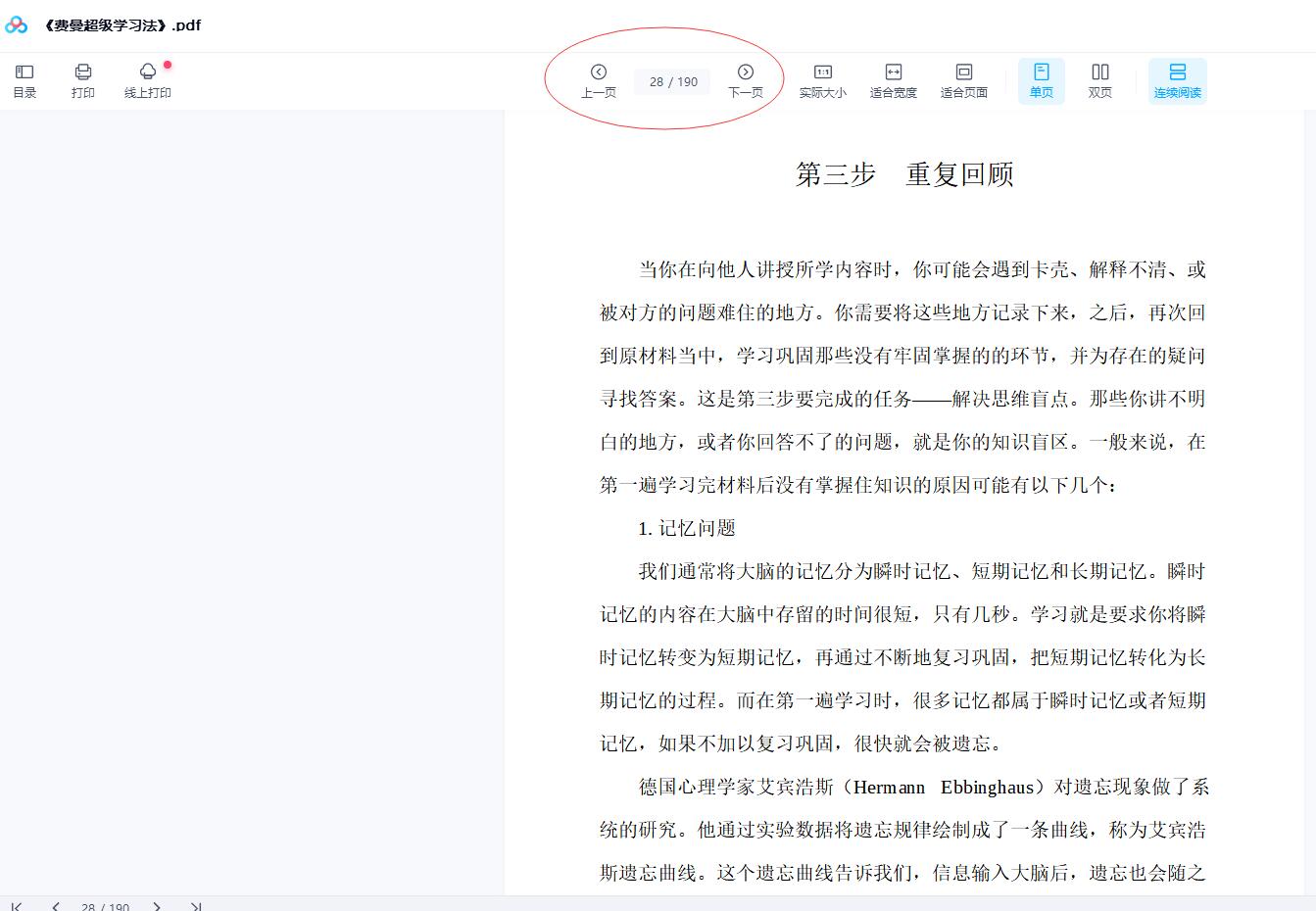Select the 线上打印 online print icon

point(147,80)
